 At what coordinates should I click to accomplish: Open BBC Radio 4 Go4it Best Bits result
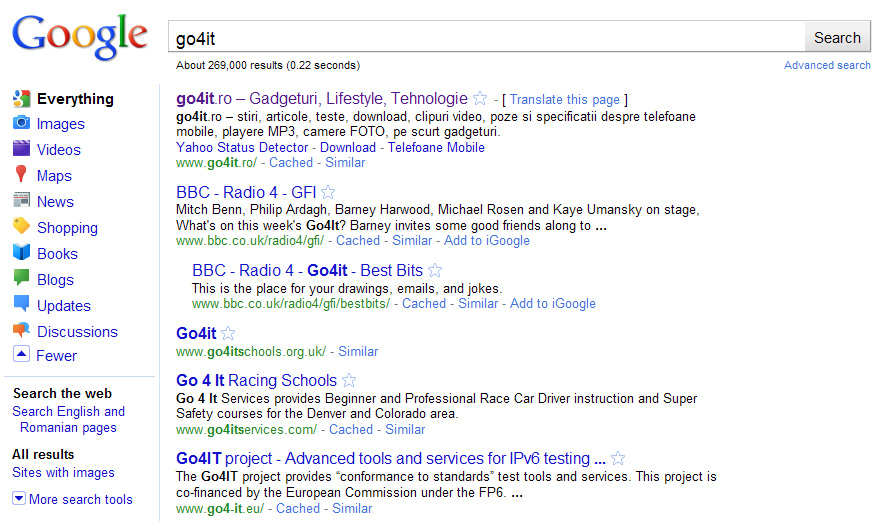[x=307, y=270]
